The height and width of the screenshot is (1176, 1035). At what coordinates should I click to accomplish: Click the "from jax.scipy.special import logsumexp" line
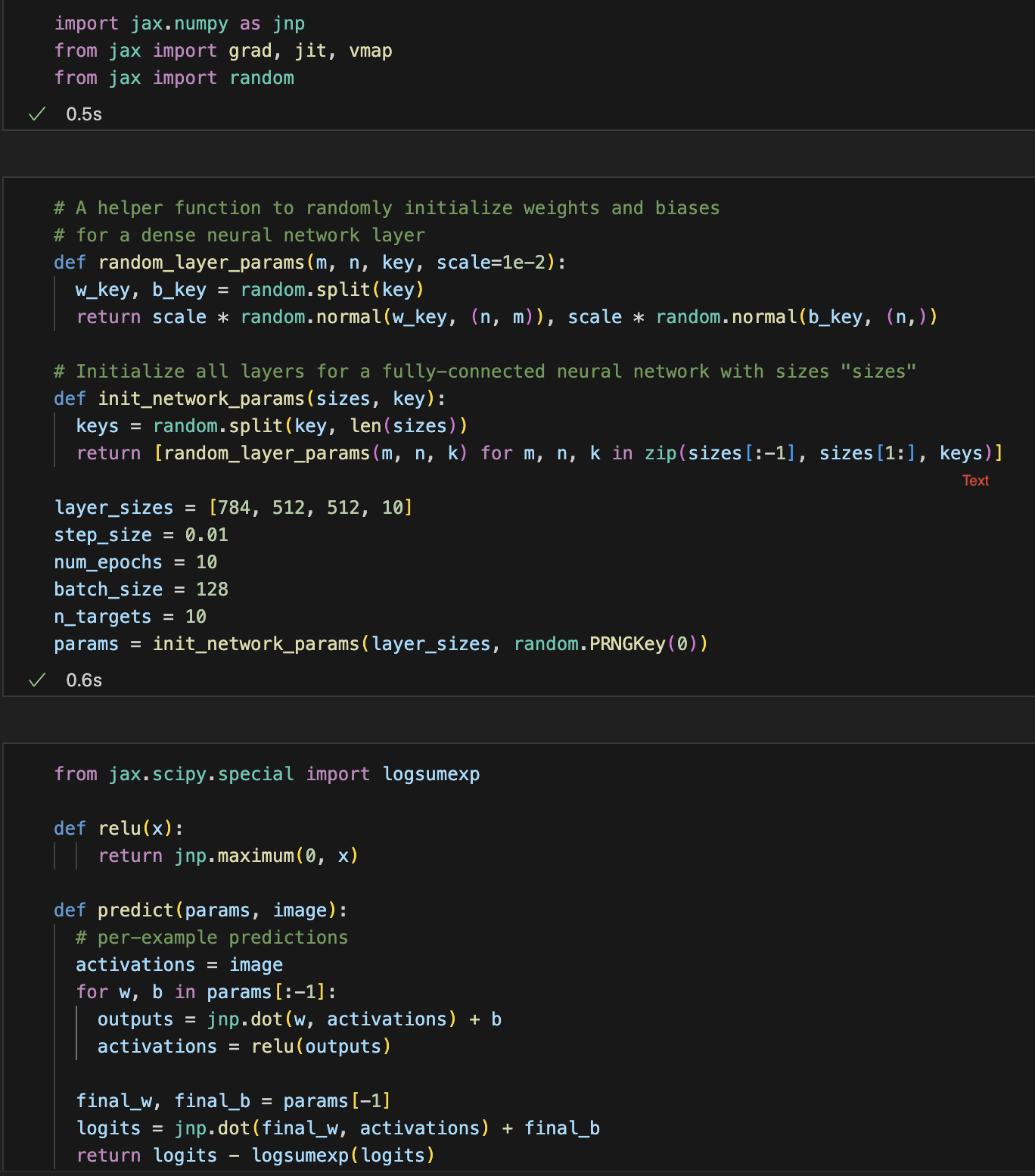pos(267,774)
